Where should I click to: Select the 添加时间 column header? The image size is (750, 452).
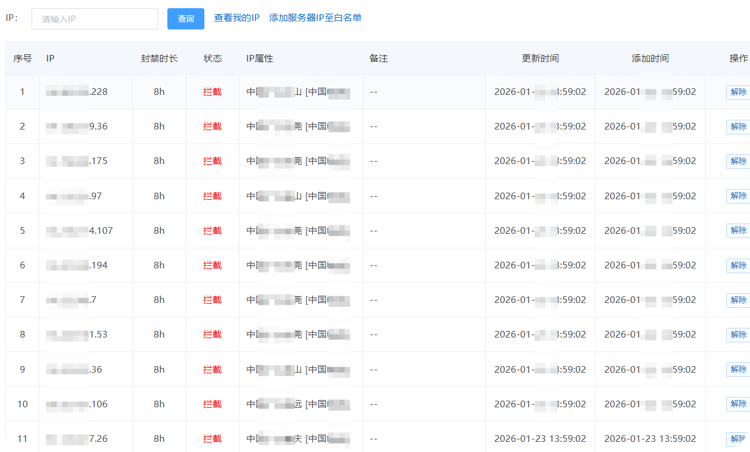(x=650, y=59)
